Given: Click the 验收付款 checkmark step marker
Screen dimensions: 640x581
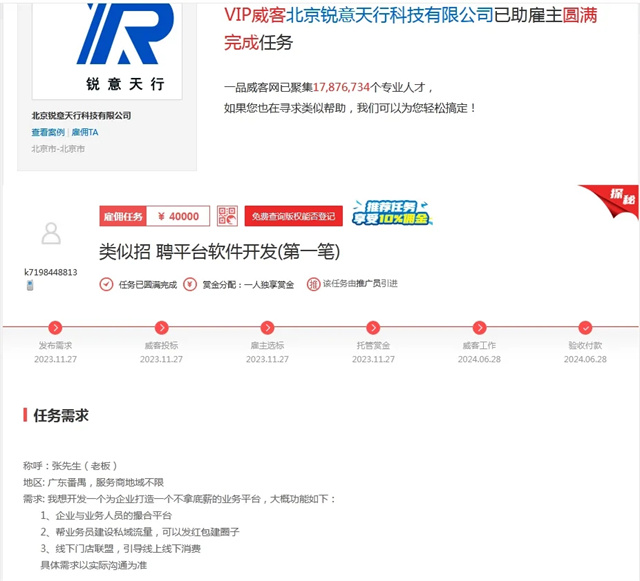Looking at the screenshot, I should [585, 327].
